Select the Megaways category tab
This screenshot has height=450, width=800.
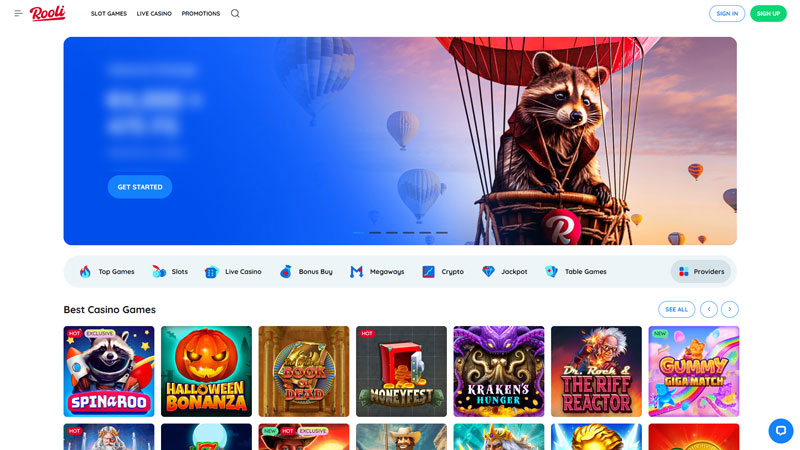(x=377, y=271)
